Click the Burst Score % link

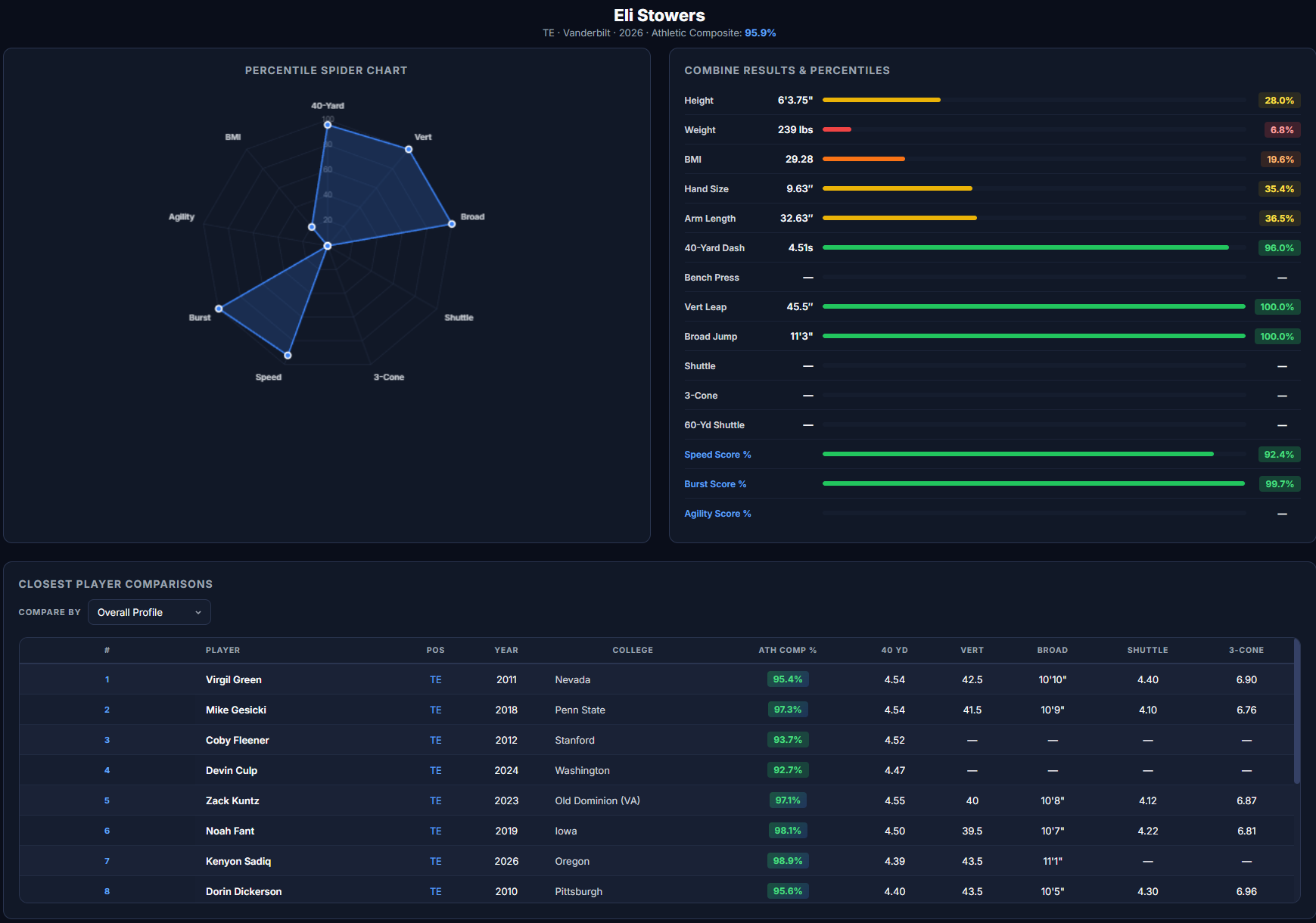click(714, 484)
